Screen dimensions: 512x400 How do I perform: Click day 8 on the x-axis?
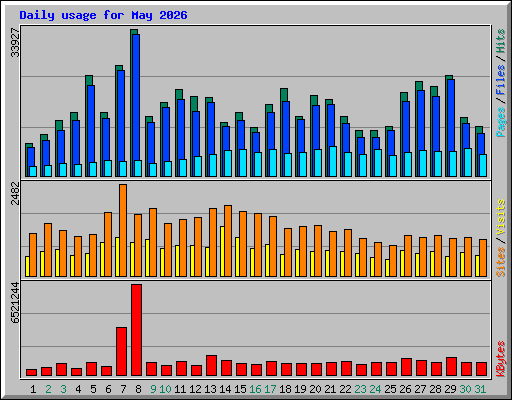point(138,389)
